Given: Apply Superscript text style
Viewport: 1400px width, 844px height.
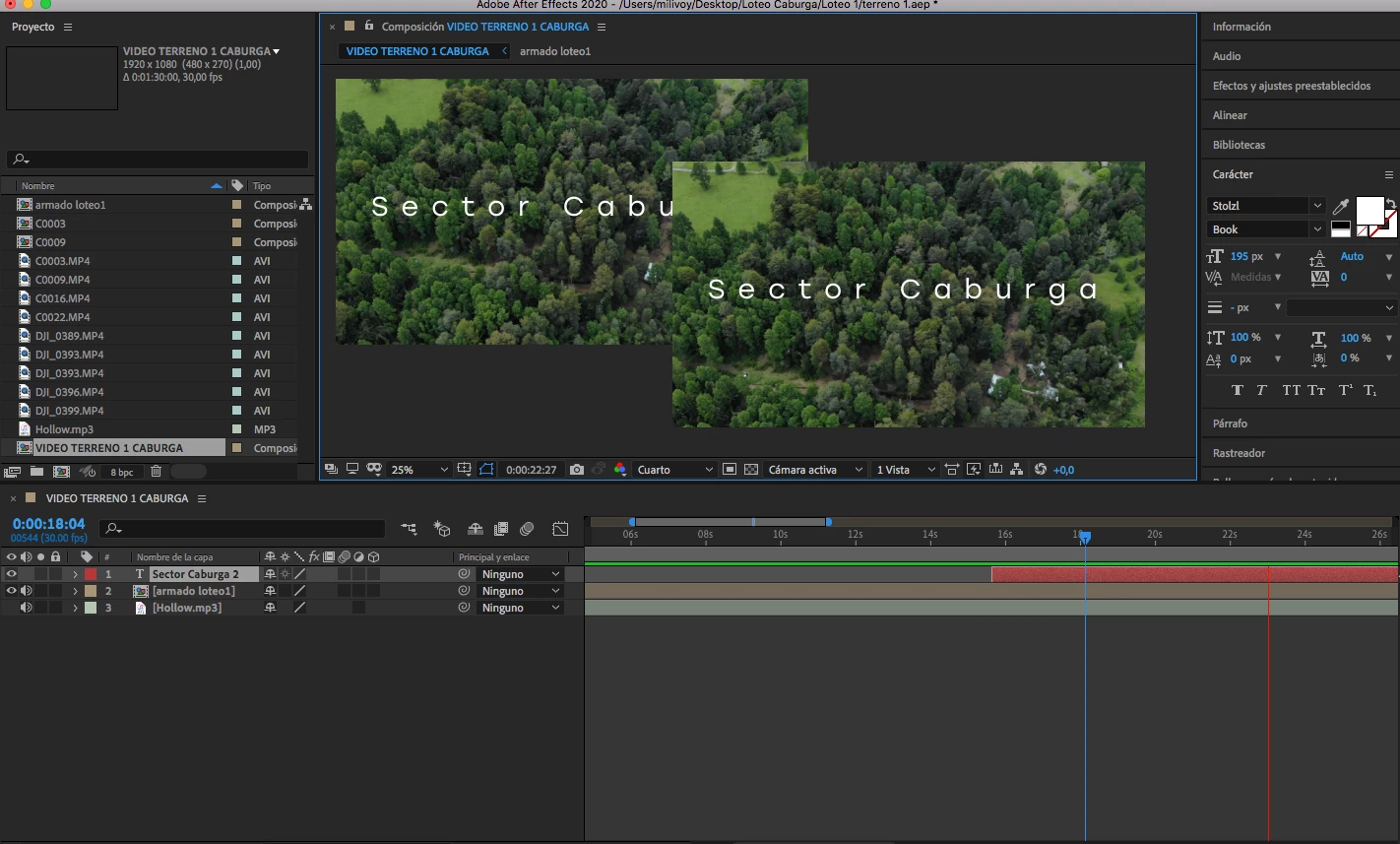Looking at the screenshot, I should click(x=1345, y=390).
